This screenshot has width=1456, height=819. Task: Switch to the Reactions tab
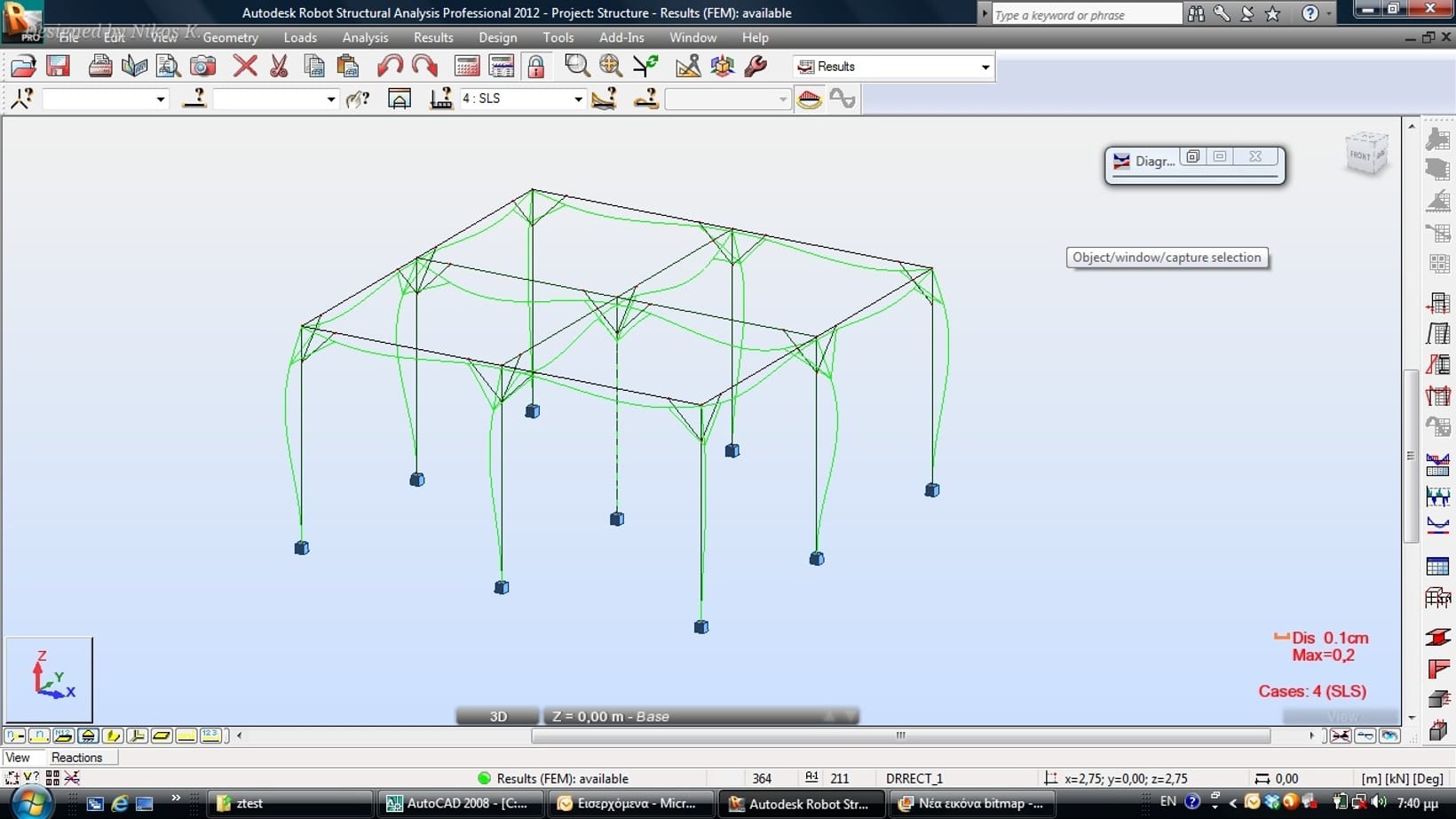(x=76, y=758)
